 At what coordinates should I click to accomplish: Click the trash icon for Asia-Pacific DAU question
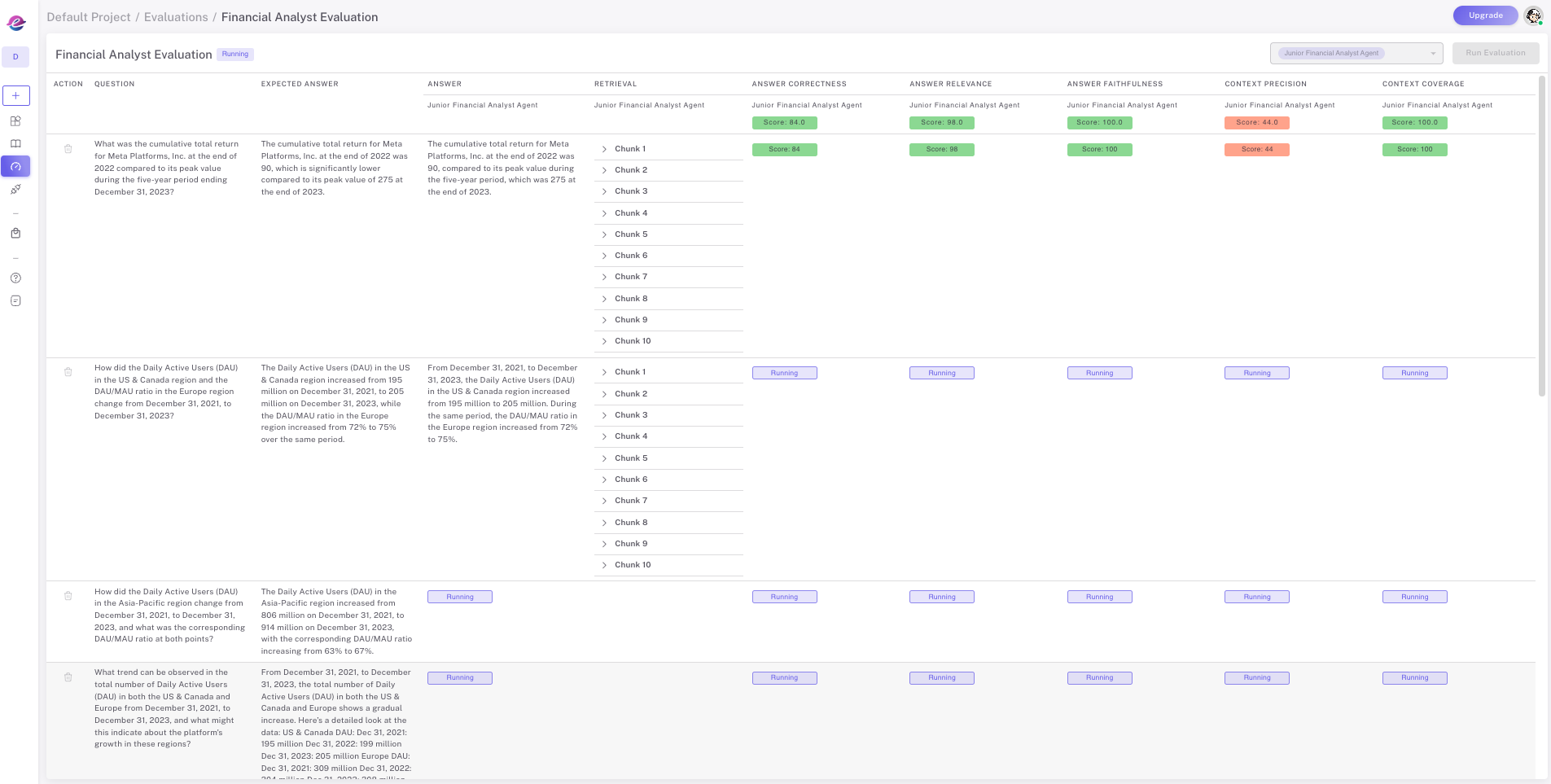[68, 596]
